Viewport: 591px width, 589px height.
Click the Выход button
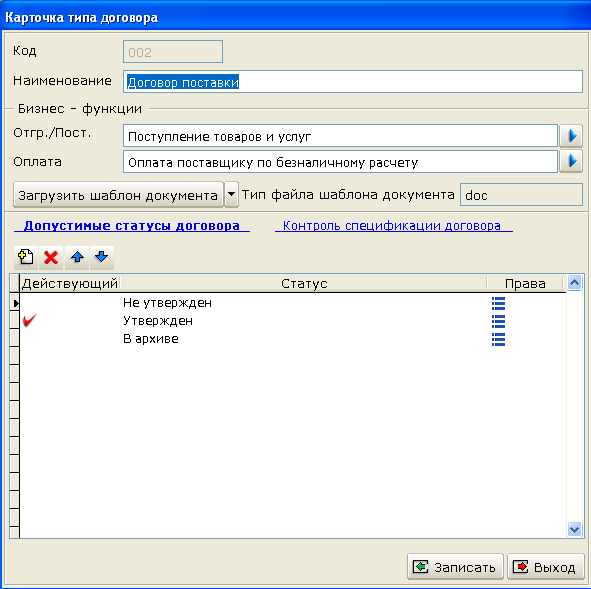pyautogui.click(x=546, y=567)
